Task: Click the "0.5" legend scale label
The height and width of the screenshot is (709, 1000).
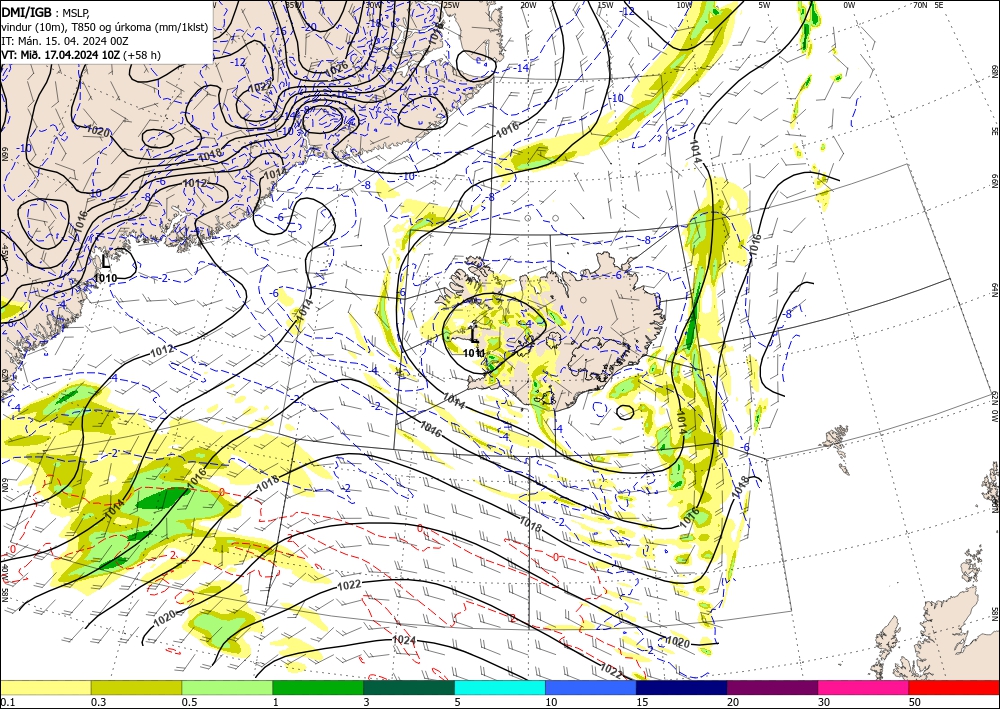Action: point(189,702)
